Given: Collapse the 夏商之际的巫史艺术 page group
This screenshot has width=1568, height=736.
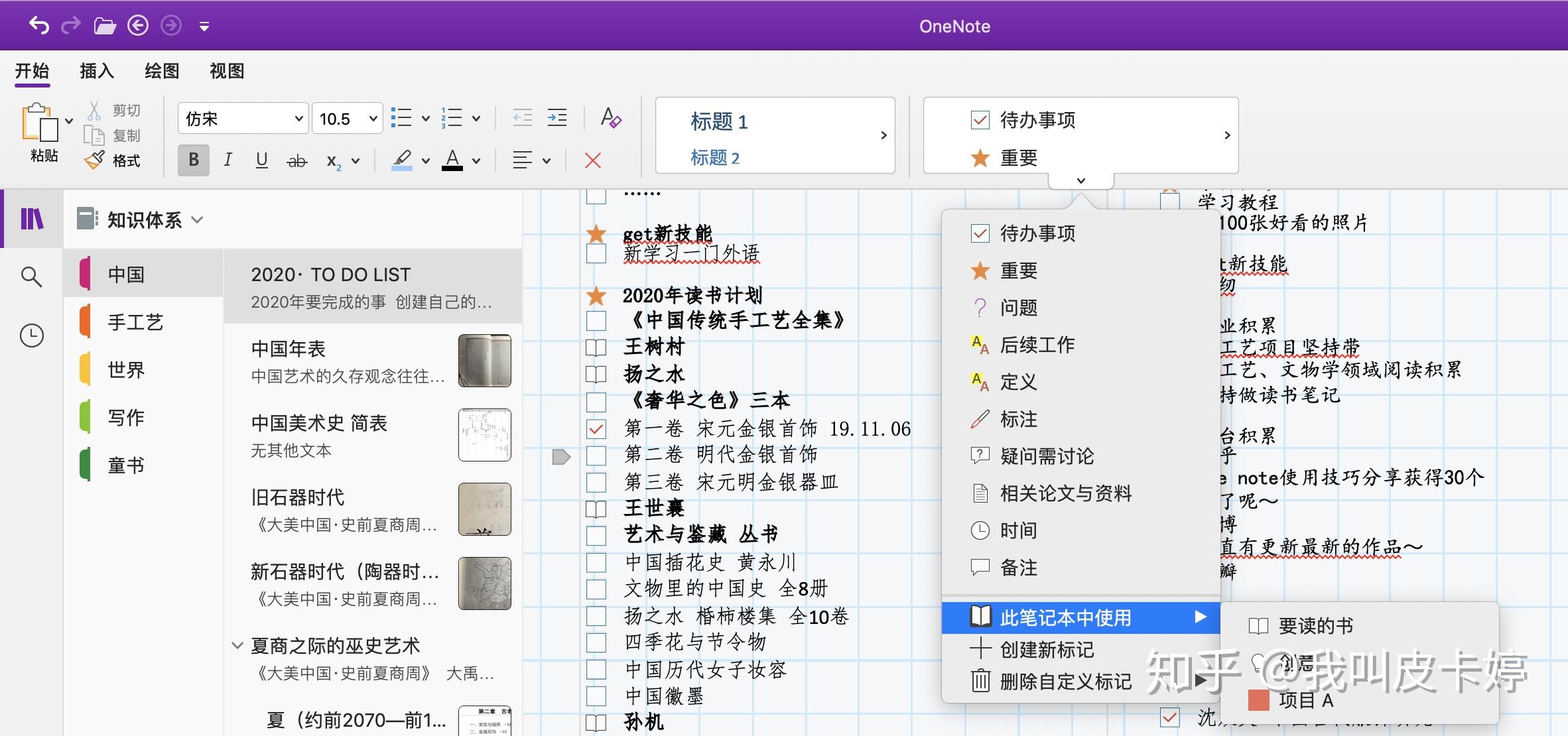Looking at the screenshot, I should 237,646.
